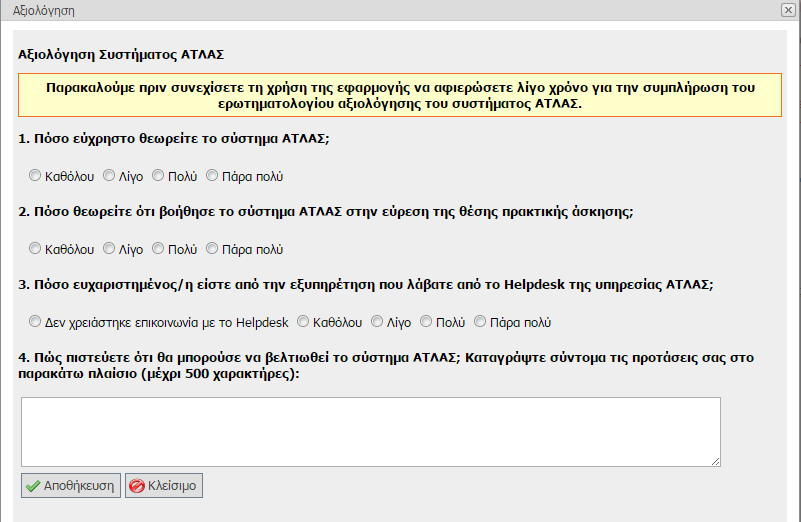Image resolution: width=801 pixels, height=522 pixels.
Task: Select 'Πολύ' for question 1 usability
Action: 158,176
